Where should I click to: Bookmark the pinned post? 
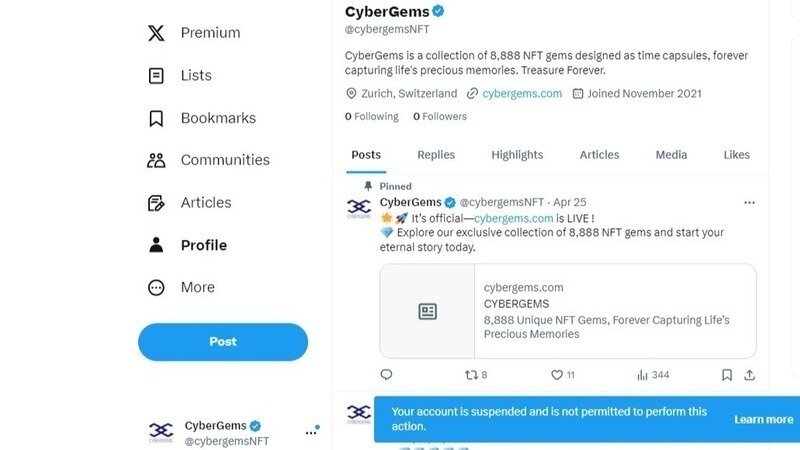(x=727, y=375)
